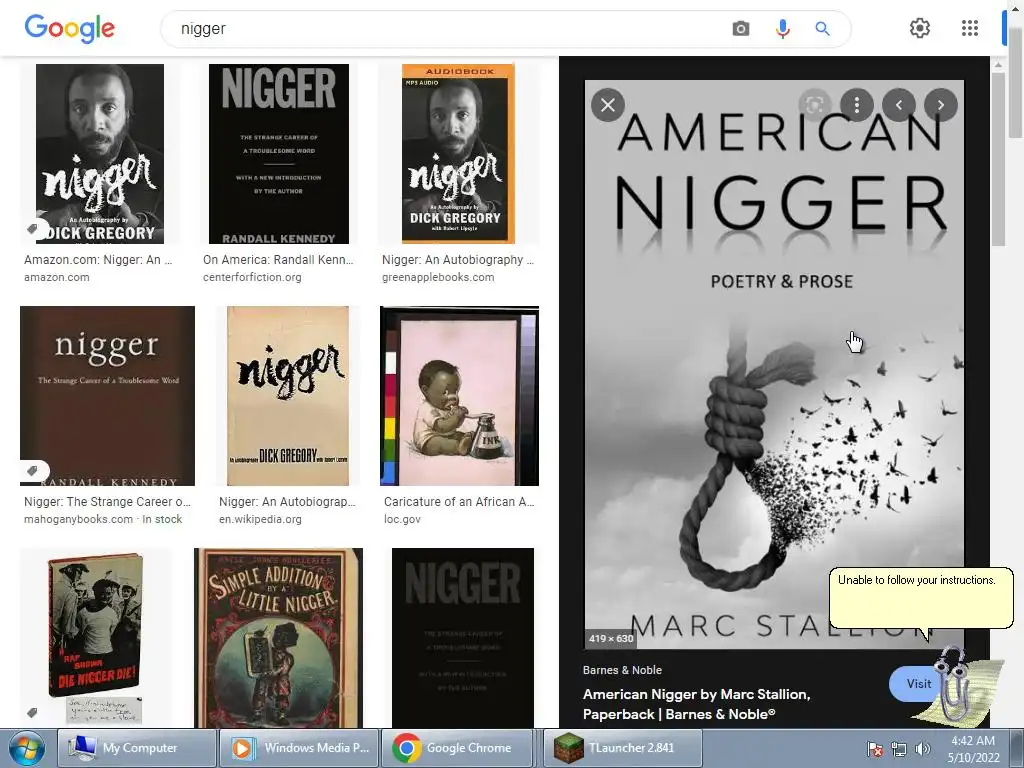Open the Marc Stallion paperback title link
1024x768 pixels.
(x=697, y=704)
